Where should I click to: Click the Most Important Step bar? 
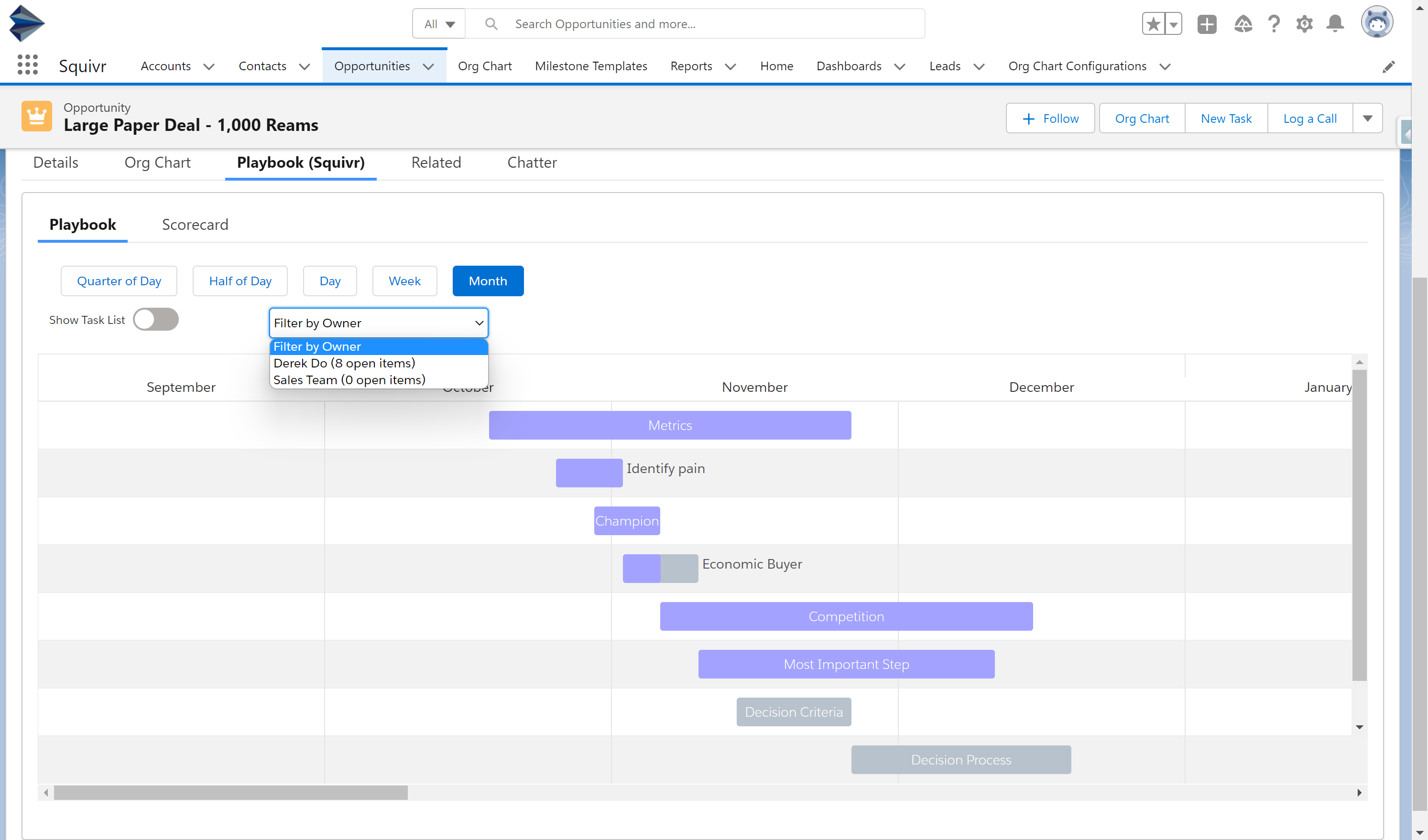[x=846, y=665]
